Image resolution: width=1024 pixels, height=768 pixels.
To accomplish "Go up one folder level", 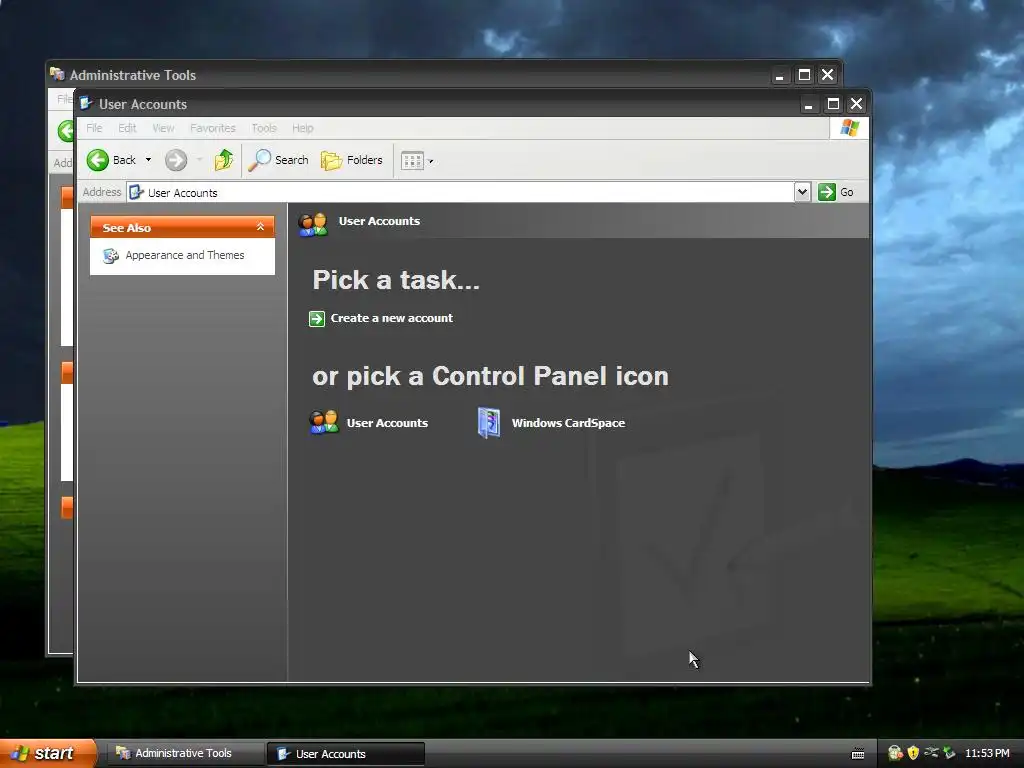I will click(224, 160).
